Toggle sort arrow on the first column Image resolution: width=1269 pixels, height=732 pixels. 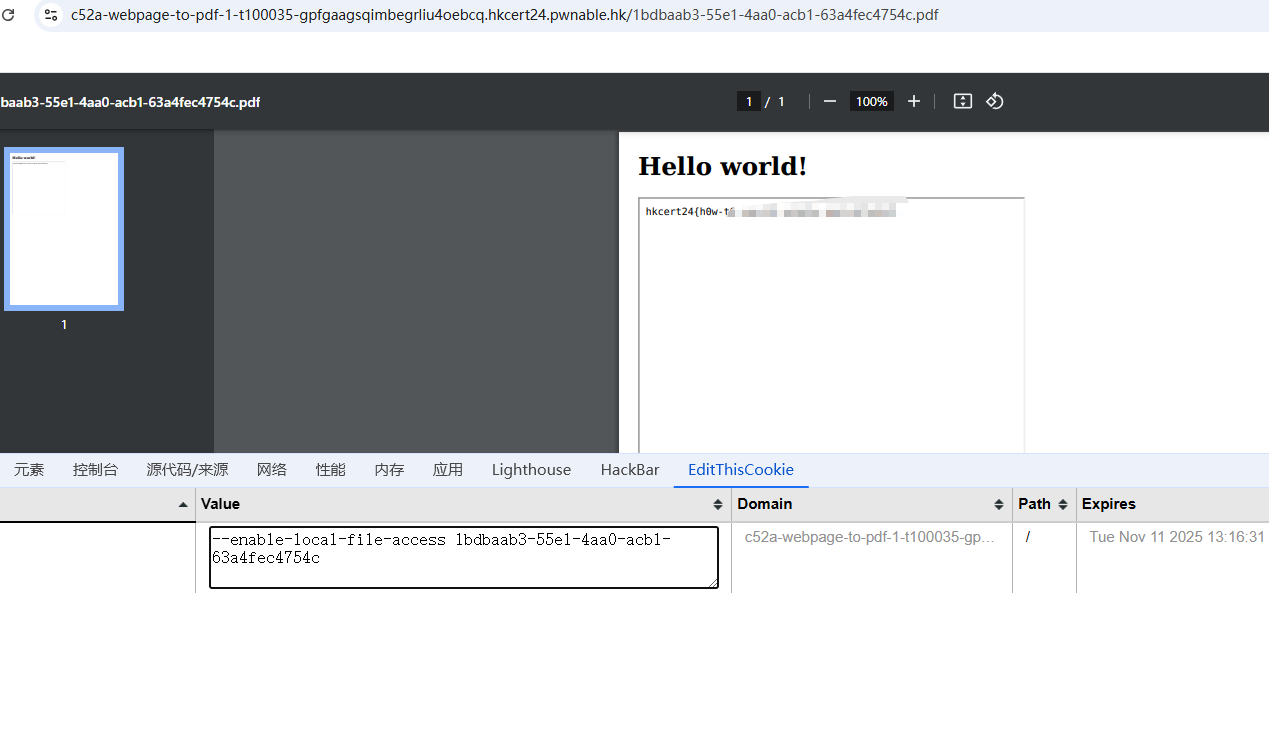pos(182,505)
